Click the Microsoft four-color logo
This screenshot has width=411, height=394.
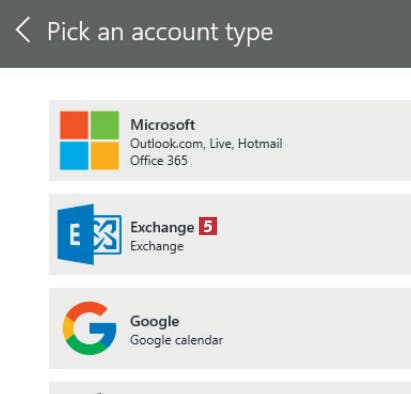[x=89, y=140]
